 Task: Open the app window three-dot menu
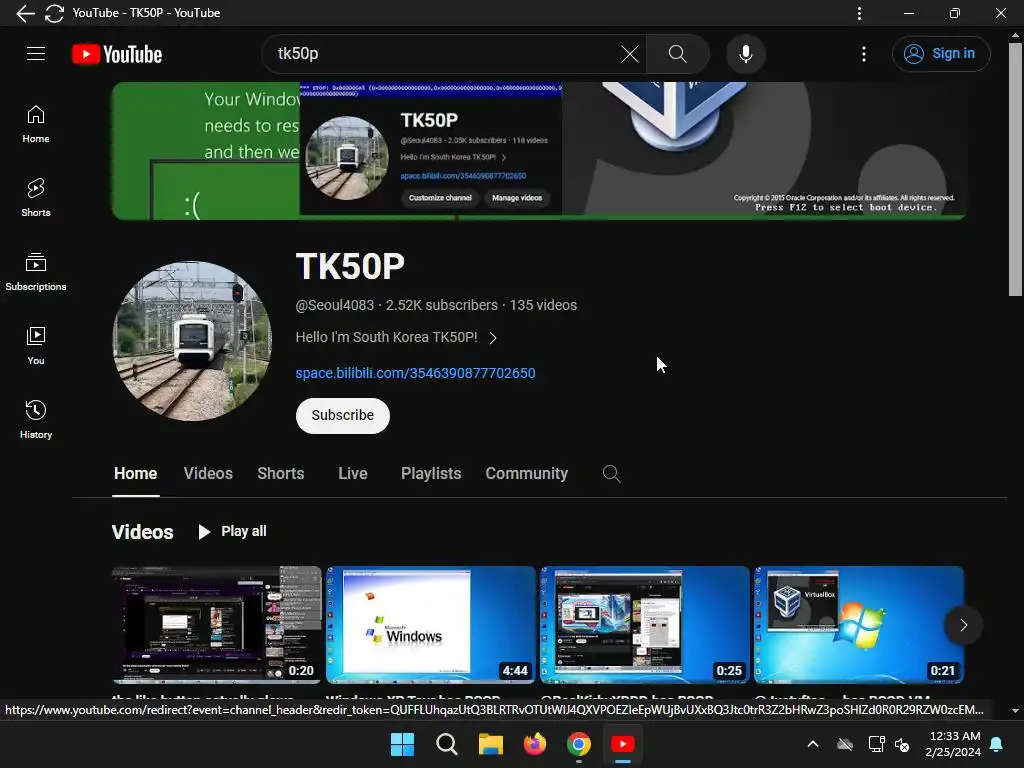[x=859, y=13]
